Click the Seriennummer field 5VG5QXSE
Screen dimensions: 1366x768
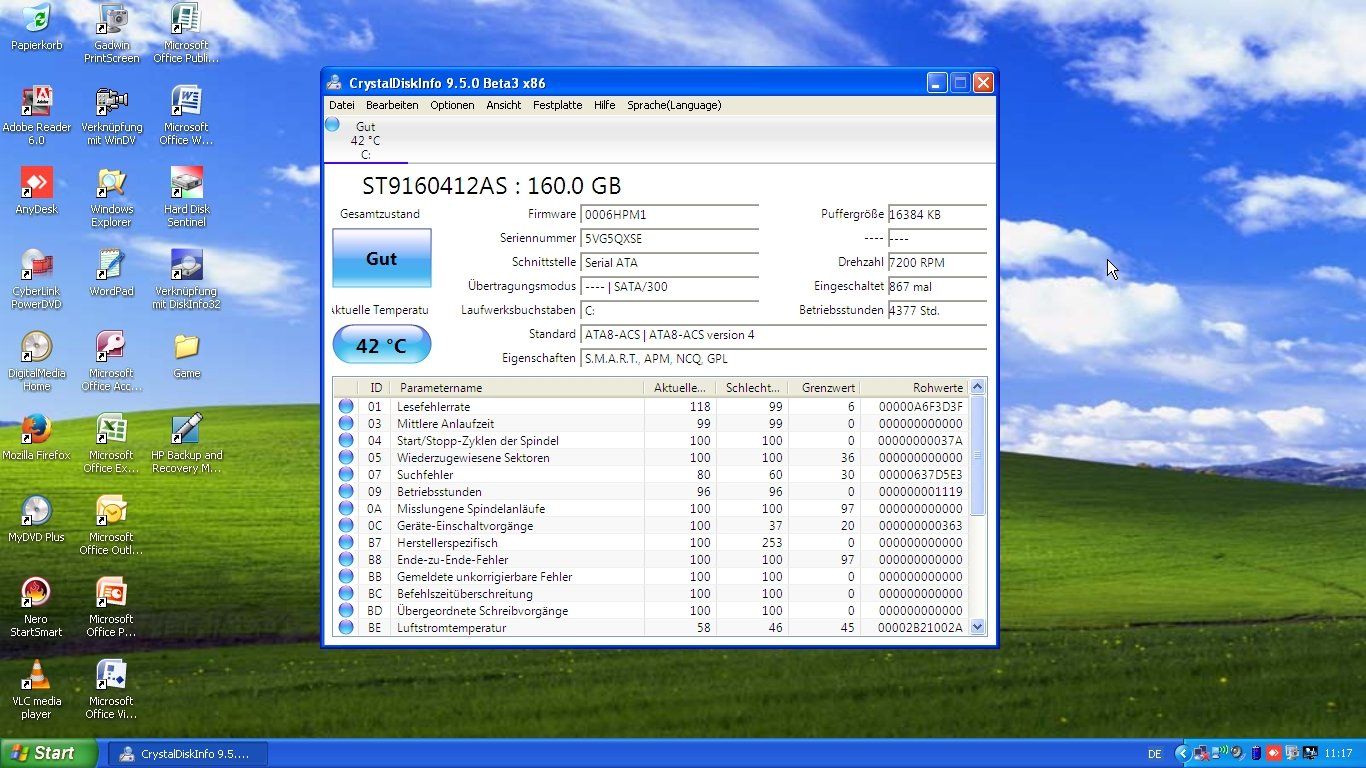(x=669, y=239)
